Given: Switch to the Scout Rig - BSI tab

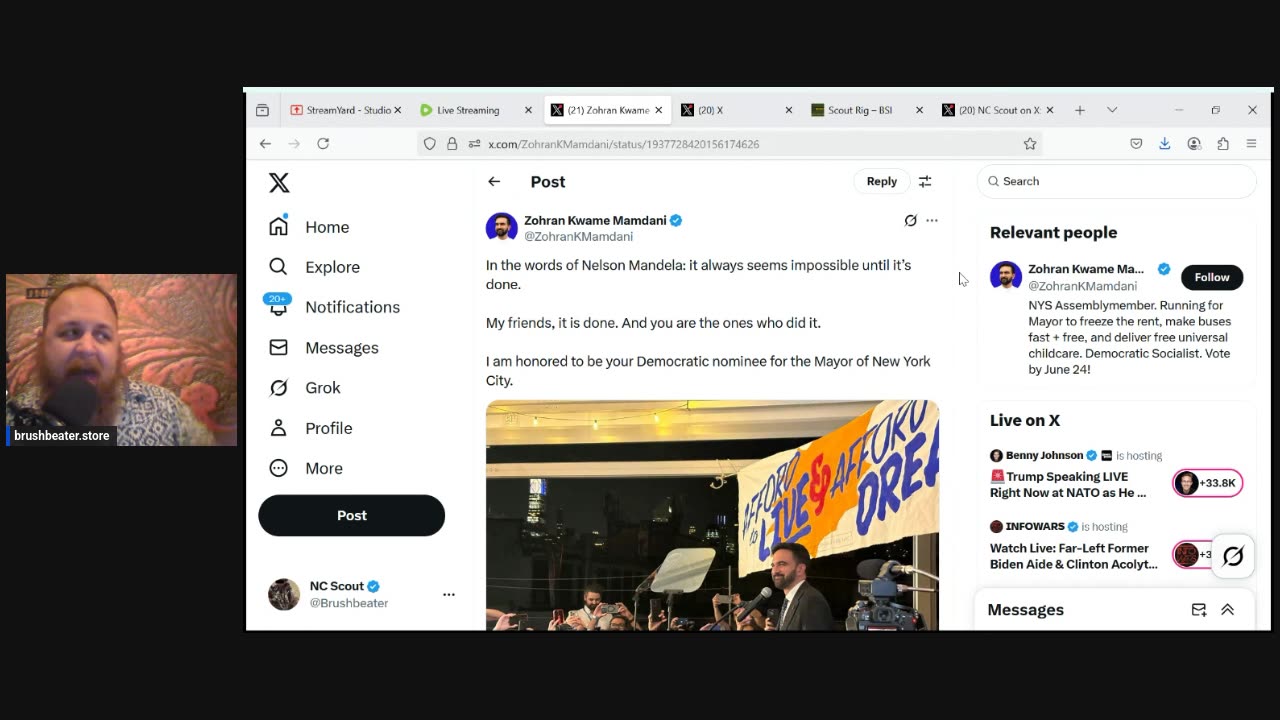Looking at the screenshot, I should tap(860, 110).
